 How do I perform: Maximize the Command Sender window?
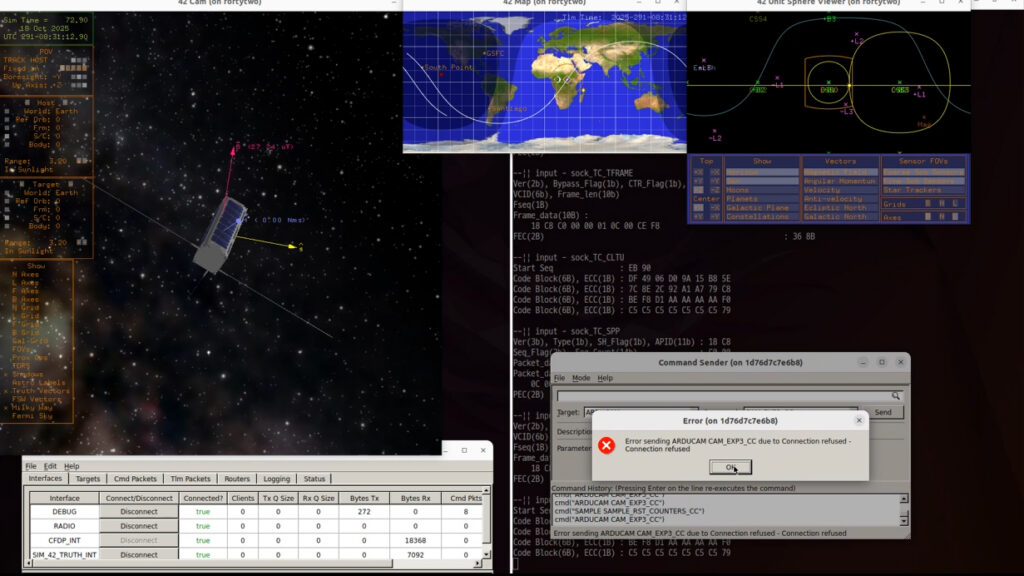click(x=882, y=362)
